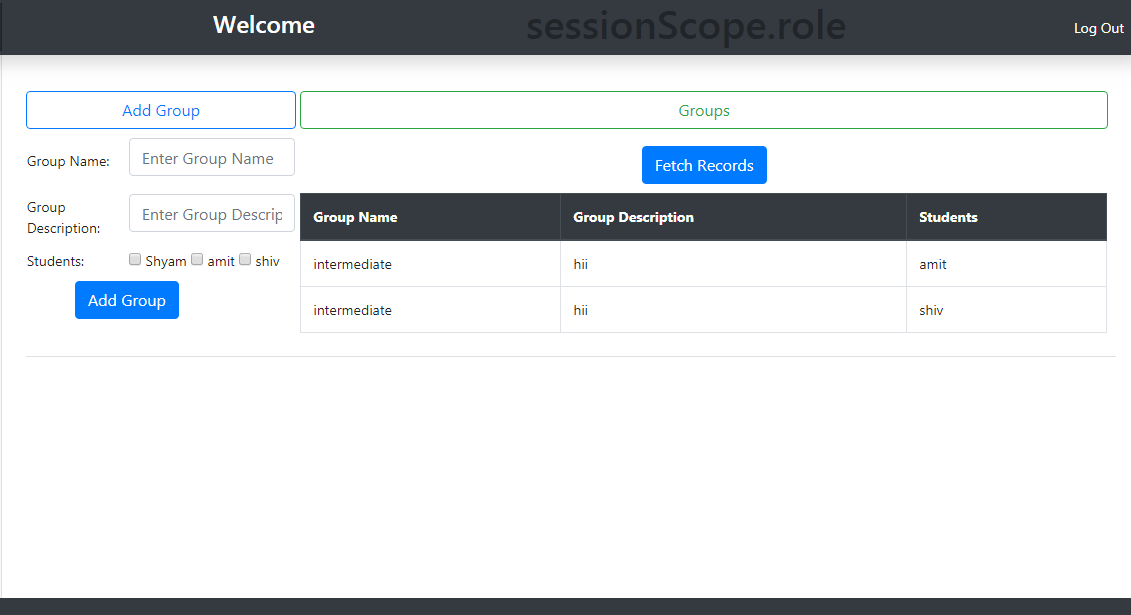Click the outlined Add Group tab button
Image resolution: width=1131 pixels, height=615 pixels.
[x=161, y=110]
